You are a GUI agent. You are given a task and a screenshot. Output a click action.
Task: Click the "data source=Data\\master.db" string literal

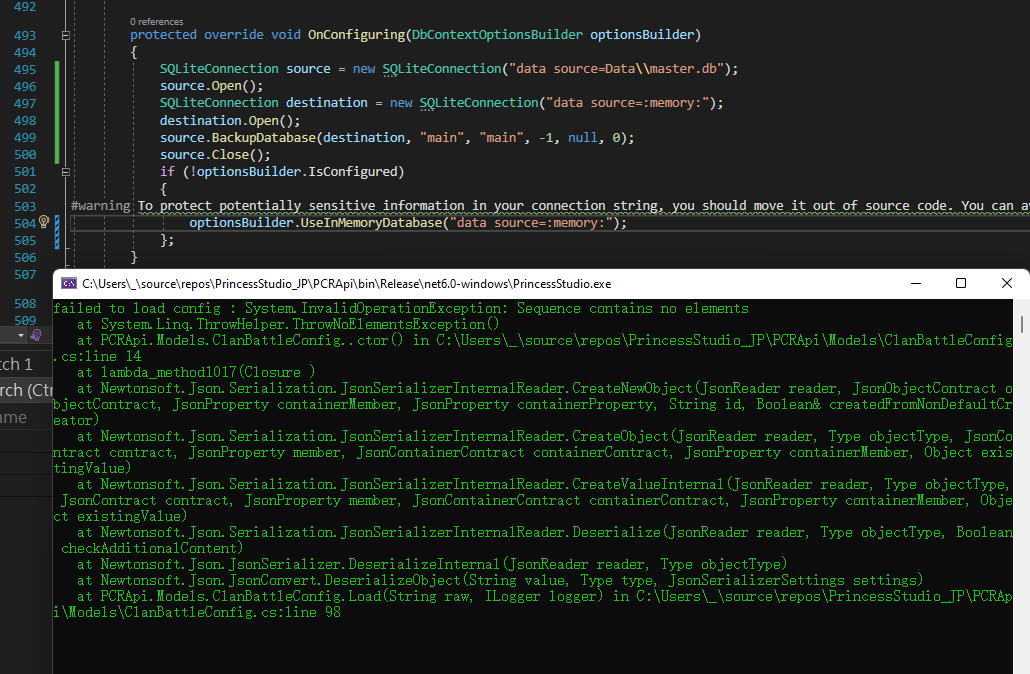(616, 69)
